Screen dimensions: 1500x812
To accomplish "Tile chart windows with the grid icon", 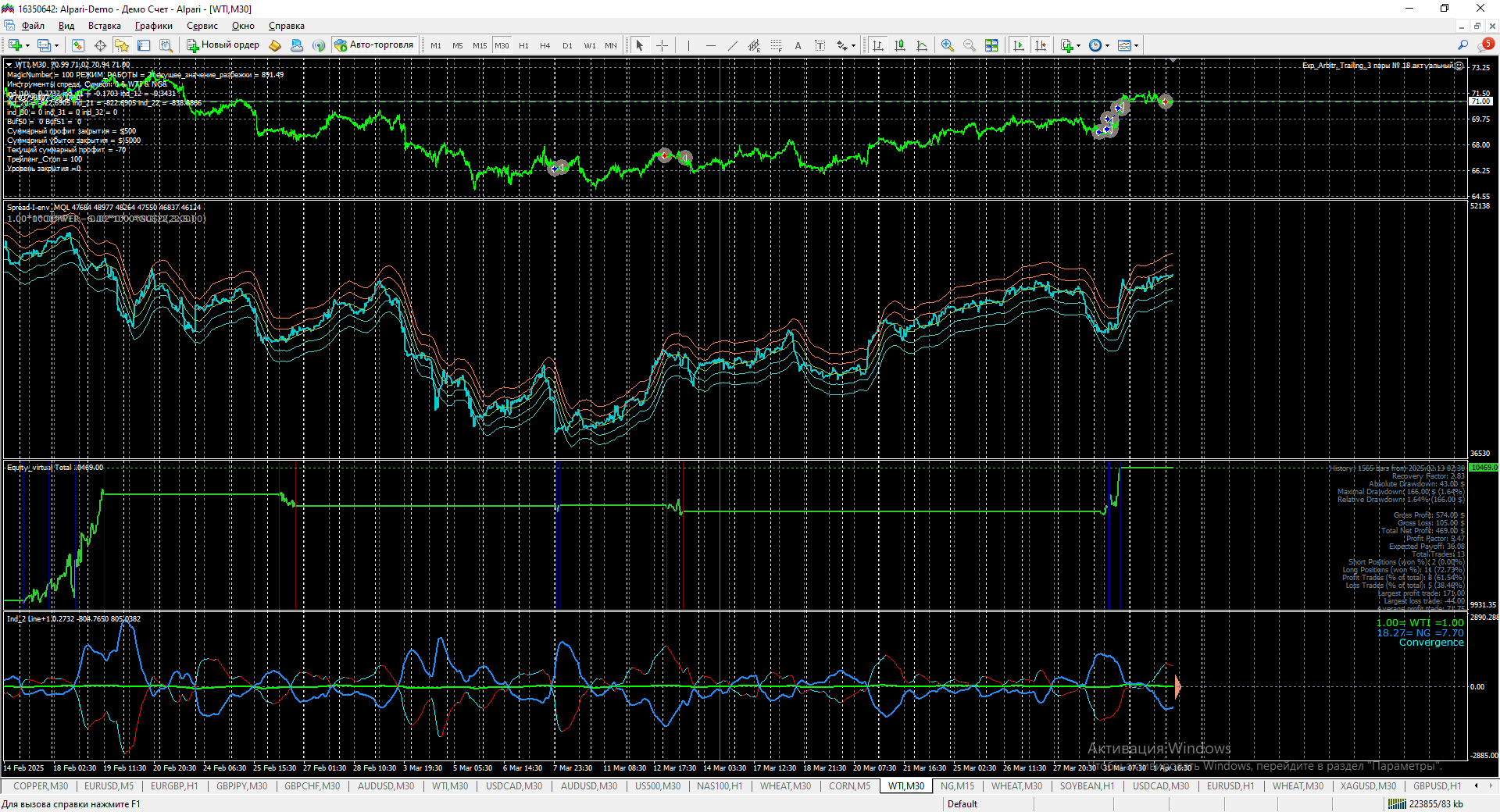I will (991, 45).
